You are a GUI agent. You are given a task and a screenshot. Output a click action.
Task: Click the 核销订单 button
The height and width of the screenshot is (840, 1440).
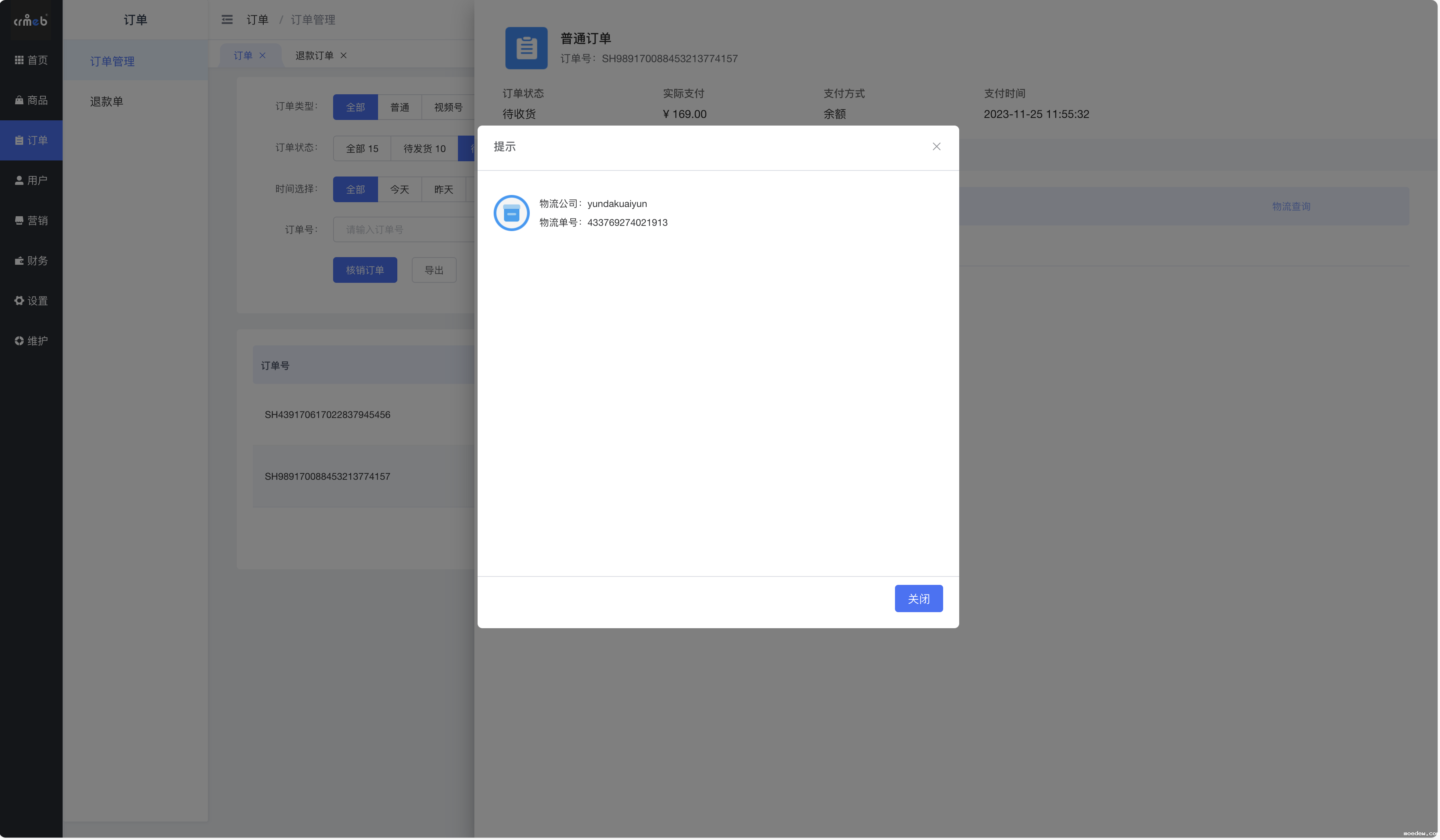pyautogui.click(x=364, y=270)
